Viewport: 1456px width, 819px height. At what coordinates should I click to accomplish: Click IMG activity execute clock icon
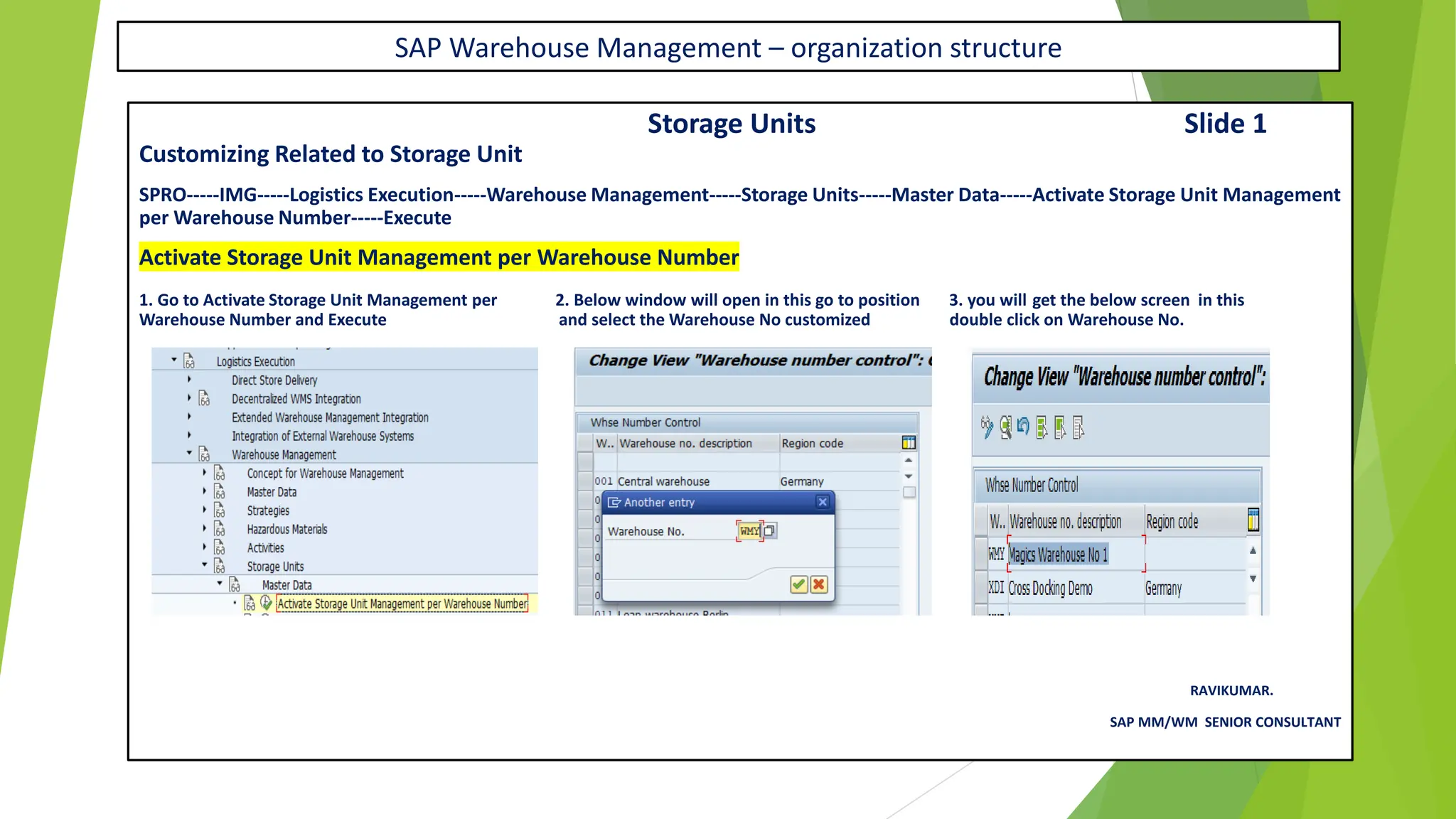pyautogui.click(x=266, y=603)
